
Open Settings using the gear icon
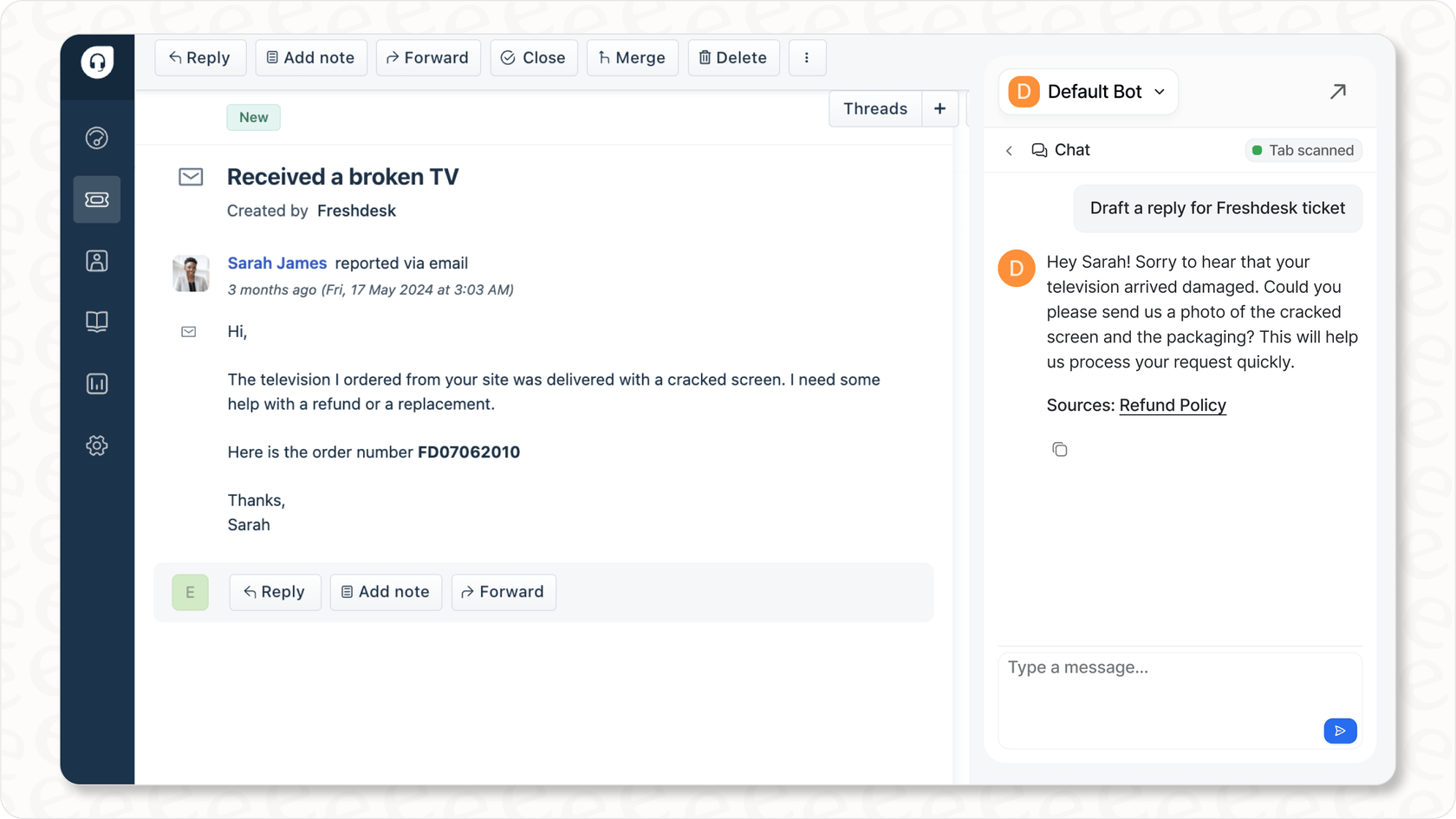pyautogui.click(x=96, y=445)
